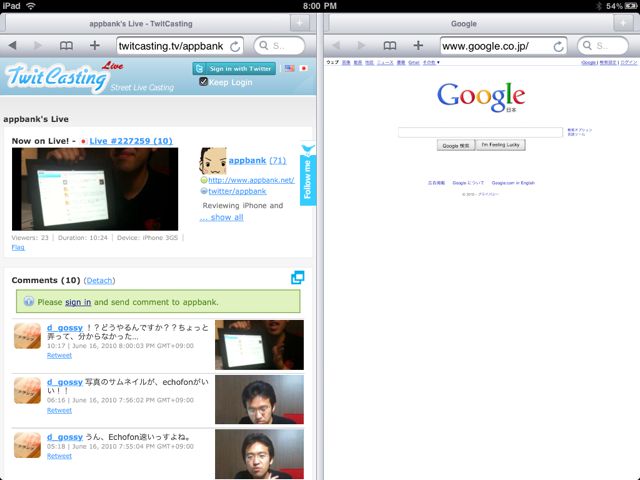Open the http://www.appbank.net/ link
This screenshot has width=640, height=480.
click(x=251, y=180)
